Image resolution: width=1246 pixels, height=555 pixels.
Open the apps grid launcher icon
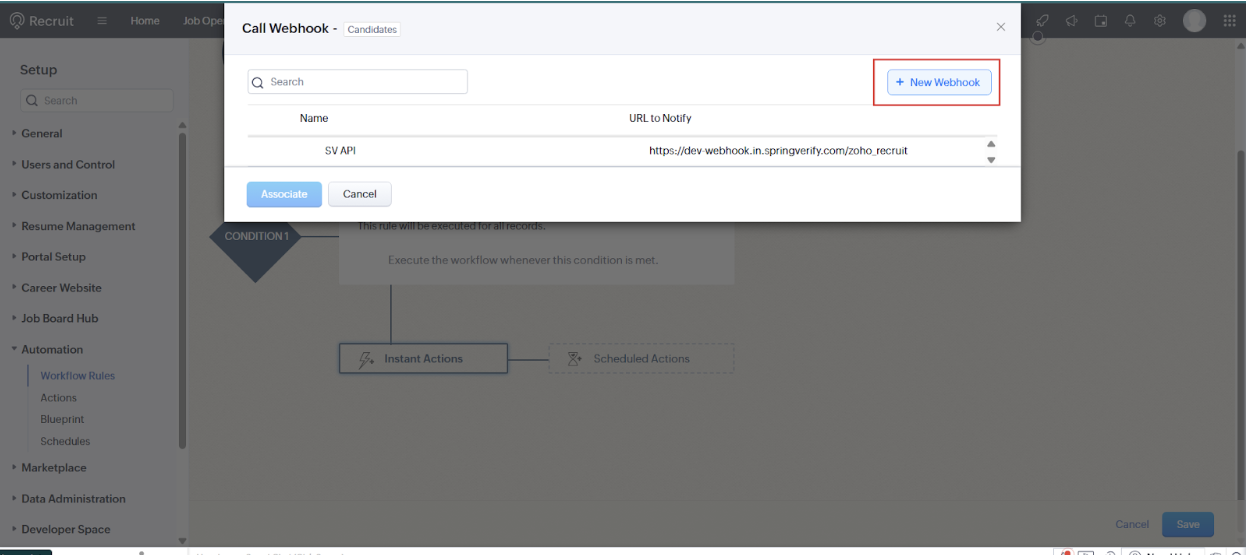pyautogui.click(x=1229, y=21)
